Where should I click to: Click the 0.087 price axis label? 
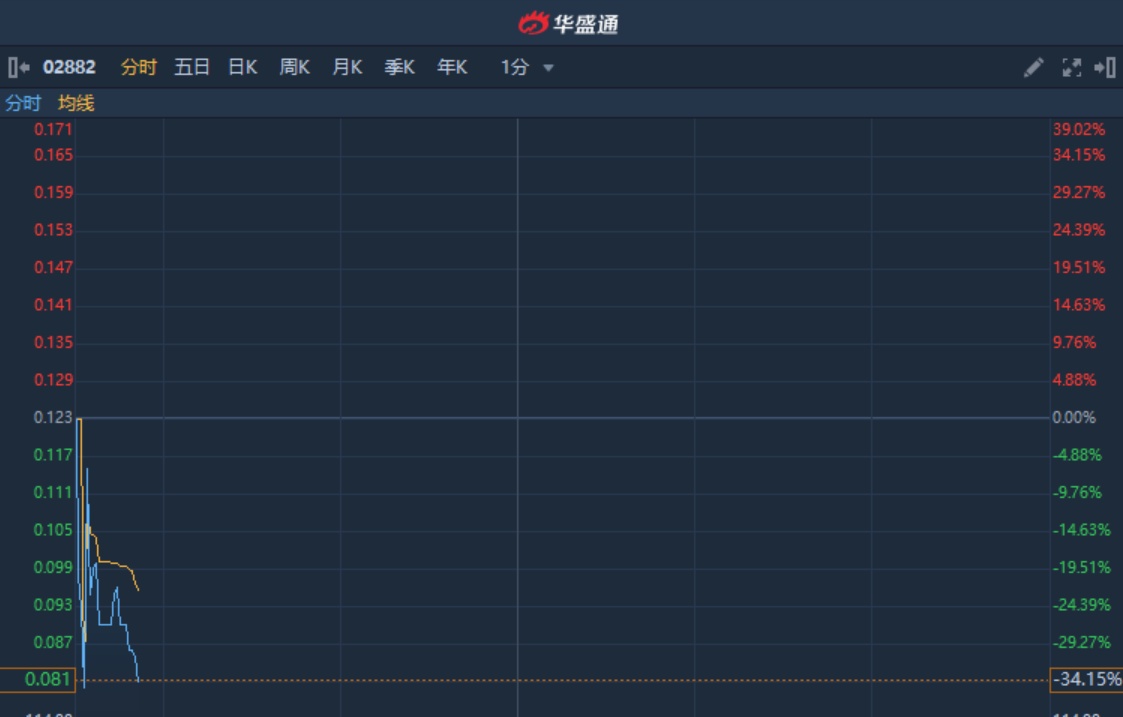click(x=53, y=642)
